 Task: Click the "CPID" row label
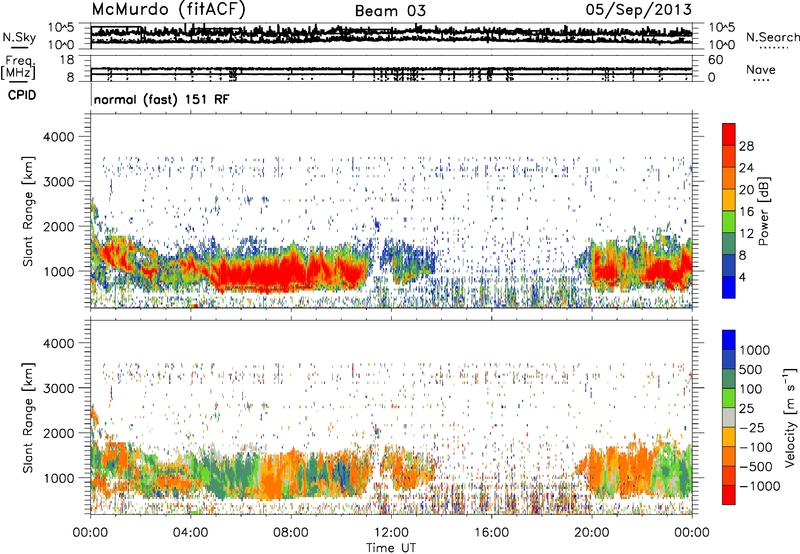[22, 95]
